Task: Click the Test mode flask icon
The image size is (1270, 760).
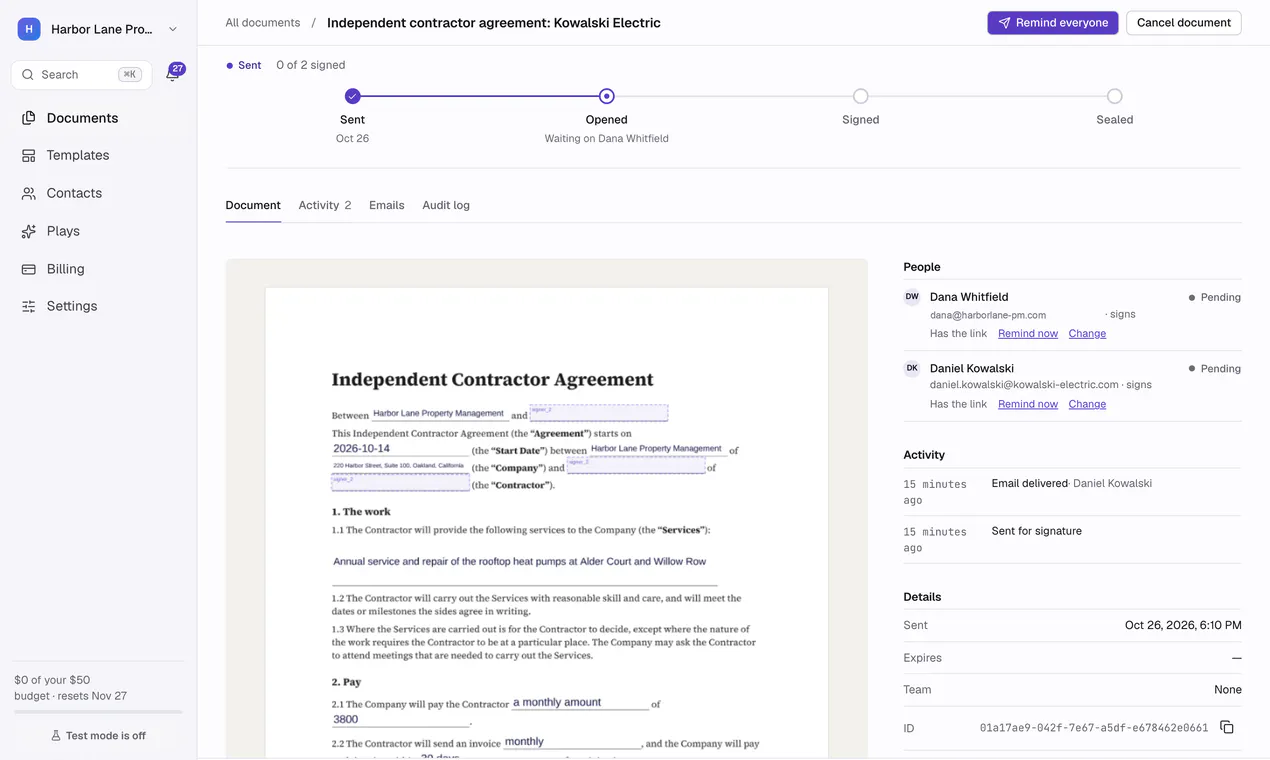Action: coord(56,736)
